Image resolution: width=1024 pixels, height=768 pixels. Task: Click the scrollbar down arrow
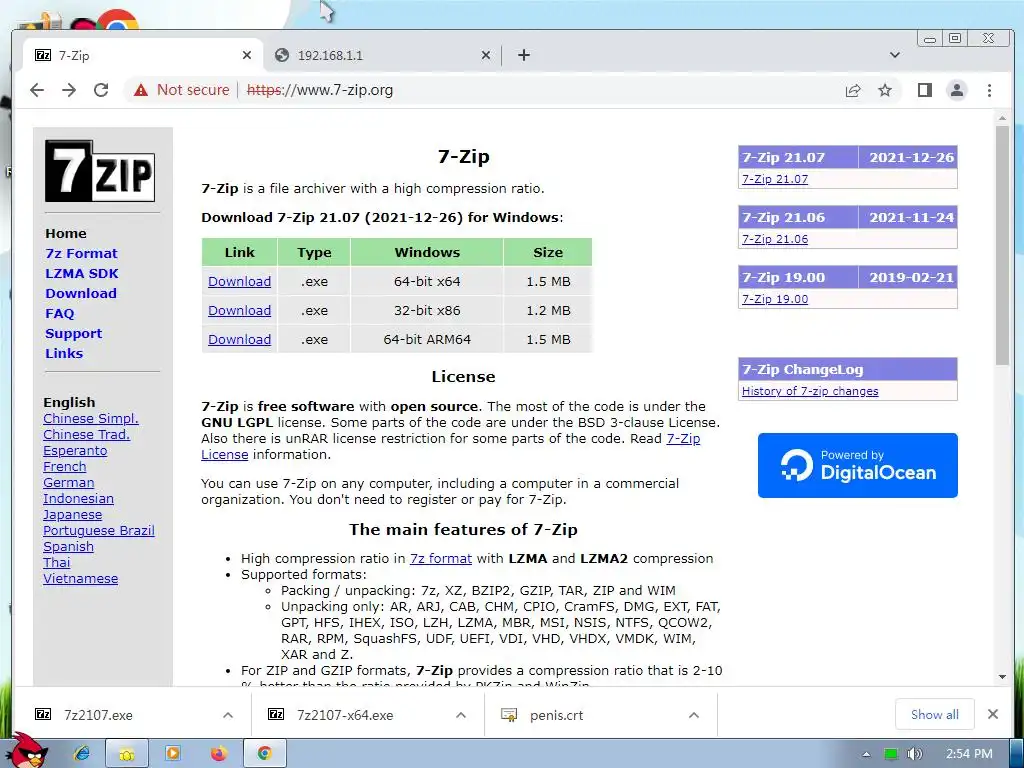pyautogui.click(x=1002, y=677)
